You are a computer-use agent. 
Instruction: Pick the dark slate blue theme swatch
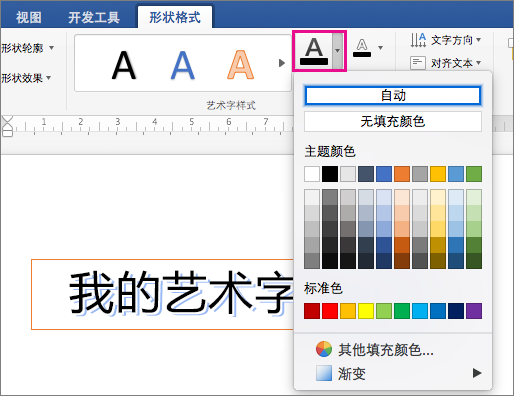[366, 174]
